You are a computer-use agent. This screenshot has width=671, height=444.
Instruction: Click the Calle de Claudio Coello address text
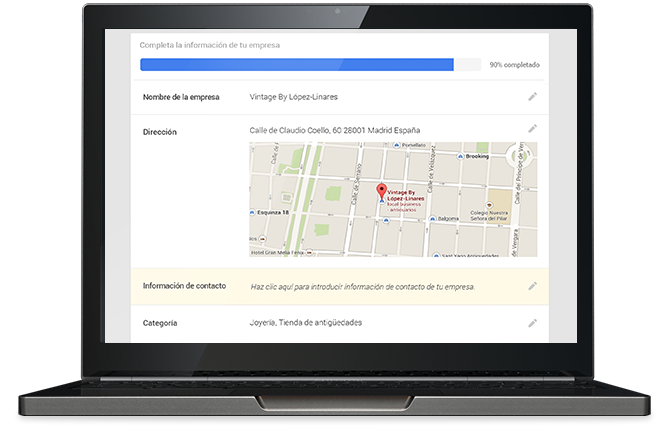click(x=335, y=130)
